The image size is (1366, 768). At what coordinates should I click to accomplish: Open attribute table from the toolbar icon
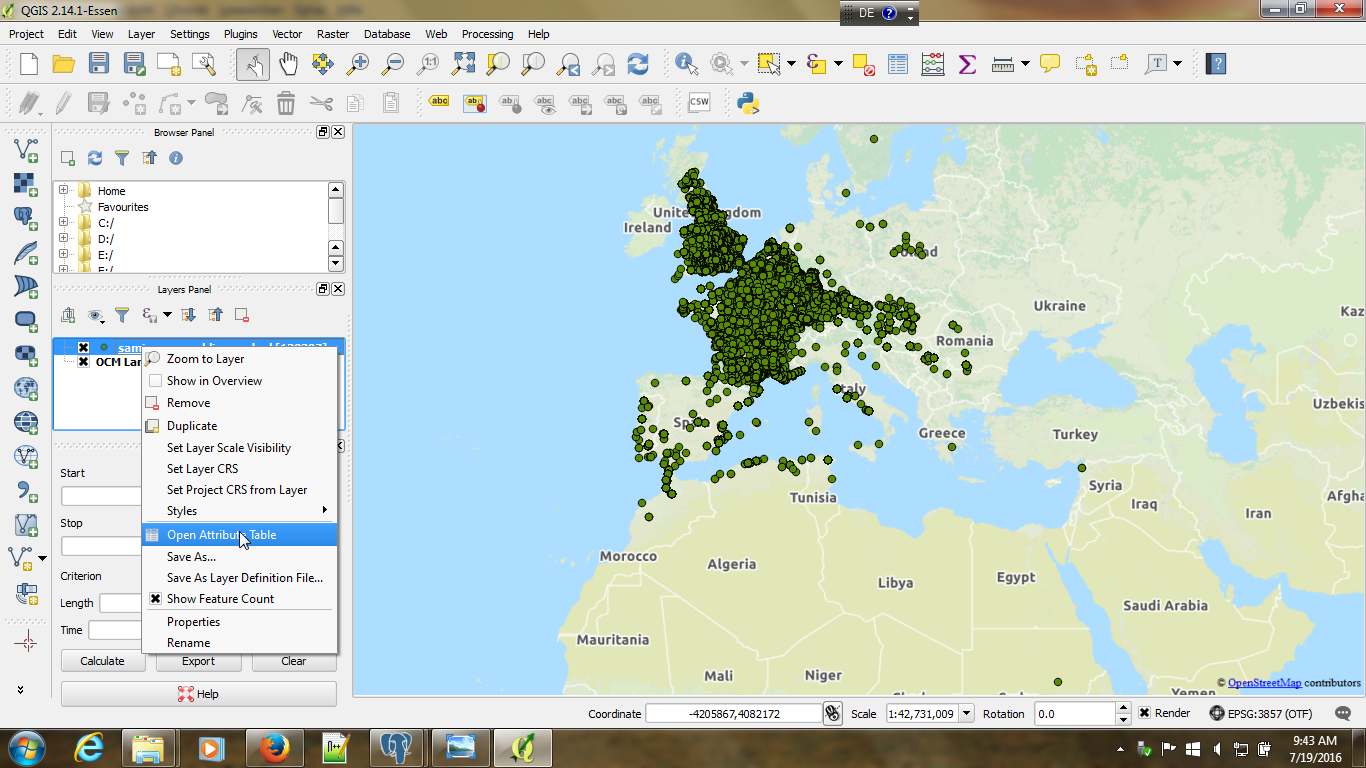click(x=898, y=64)
